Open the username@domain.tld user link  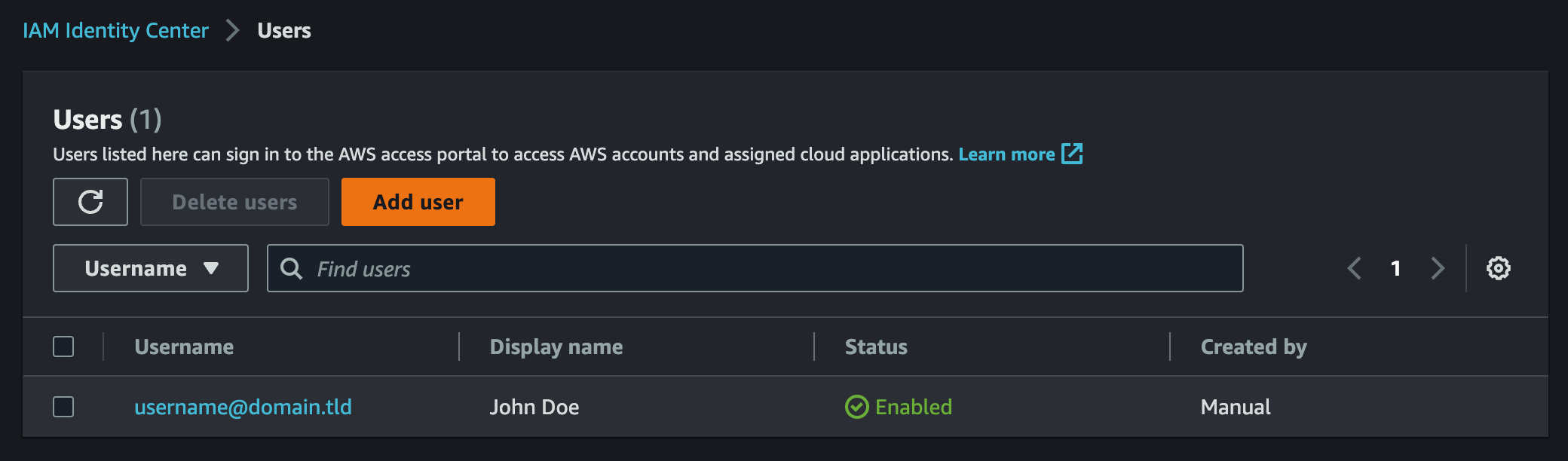click(243, 407)
